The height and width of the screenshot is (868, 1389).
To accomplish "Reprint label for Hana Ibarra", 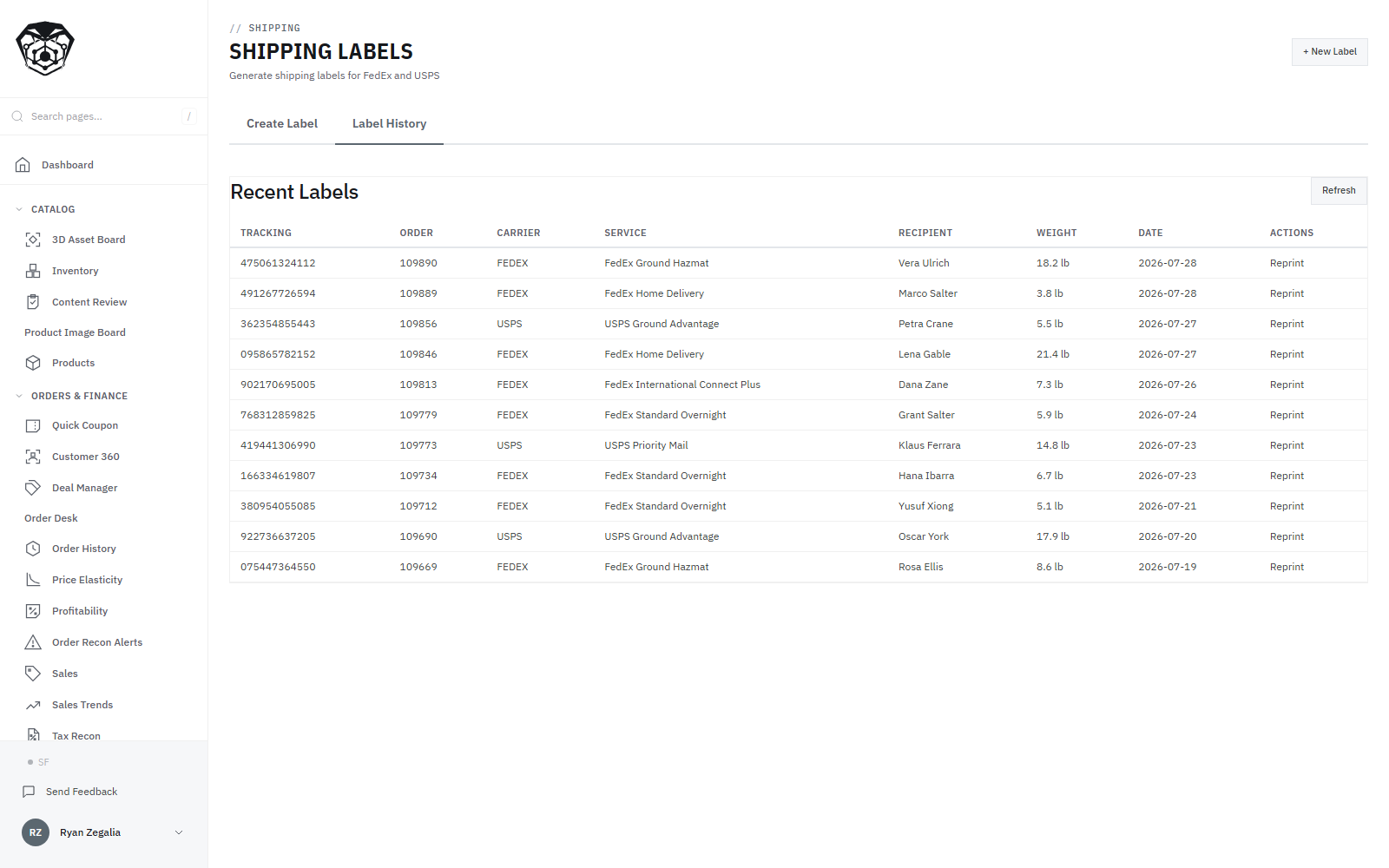I will point(1287,476).
